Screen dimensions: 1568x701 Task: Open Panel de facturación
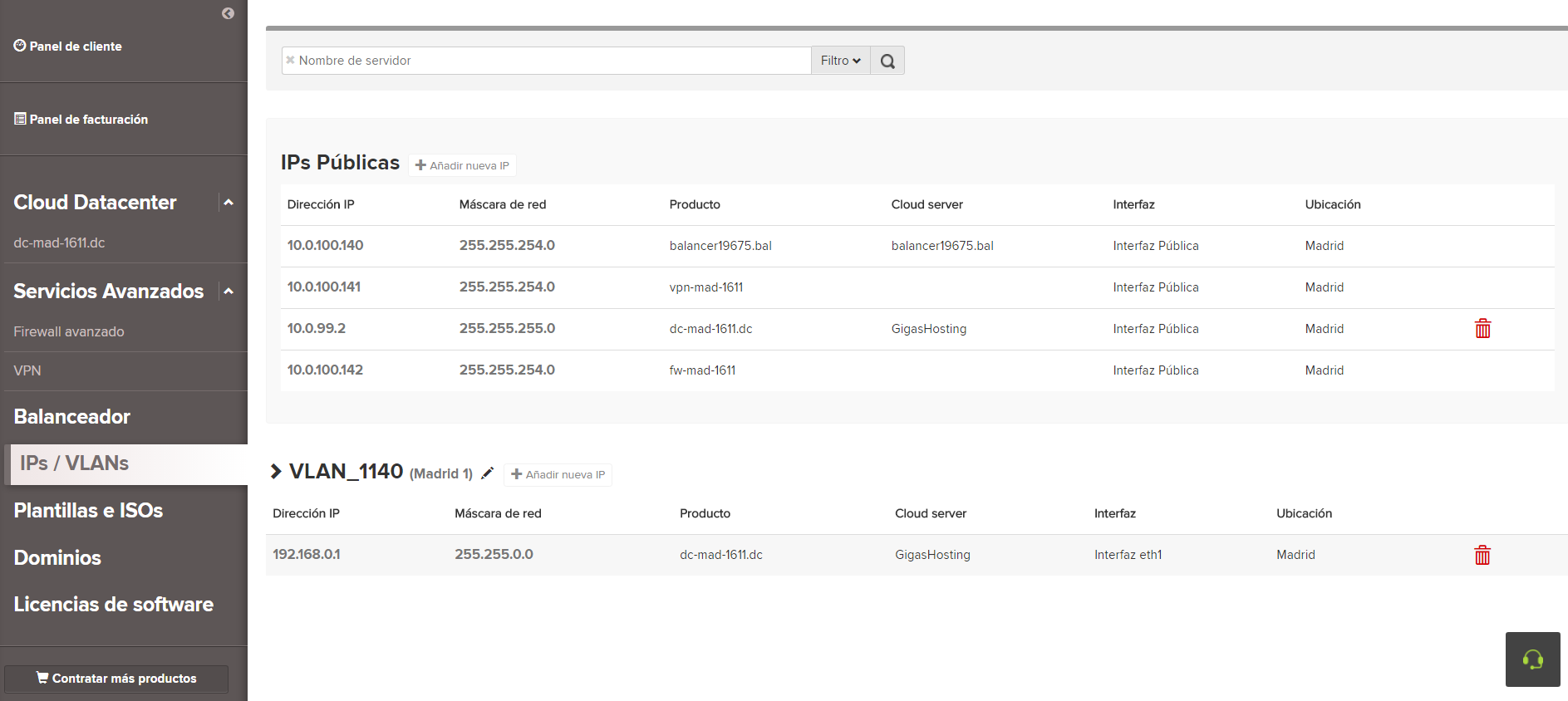pyautogui.click(x=81, y=119)
